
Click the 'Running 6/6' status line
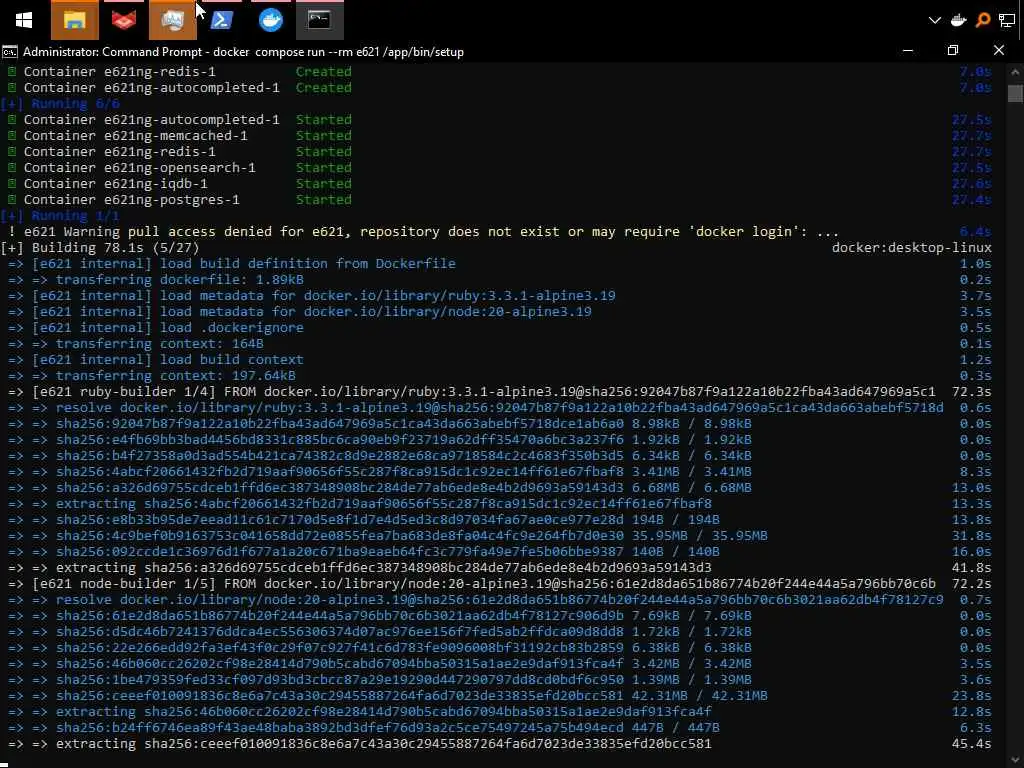(60, 104)
